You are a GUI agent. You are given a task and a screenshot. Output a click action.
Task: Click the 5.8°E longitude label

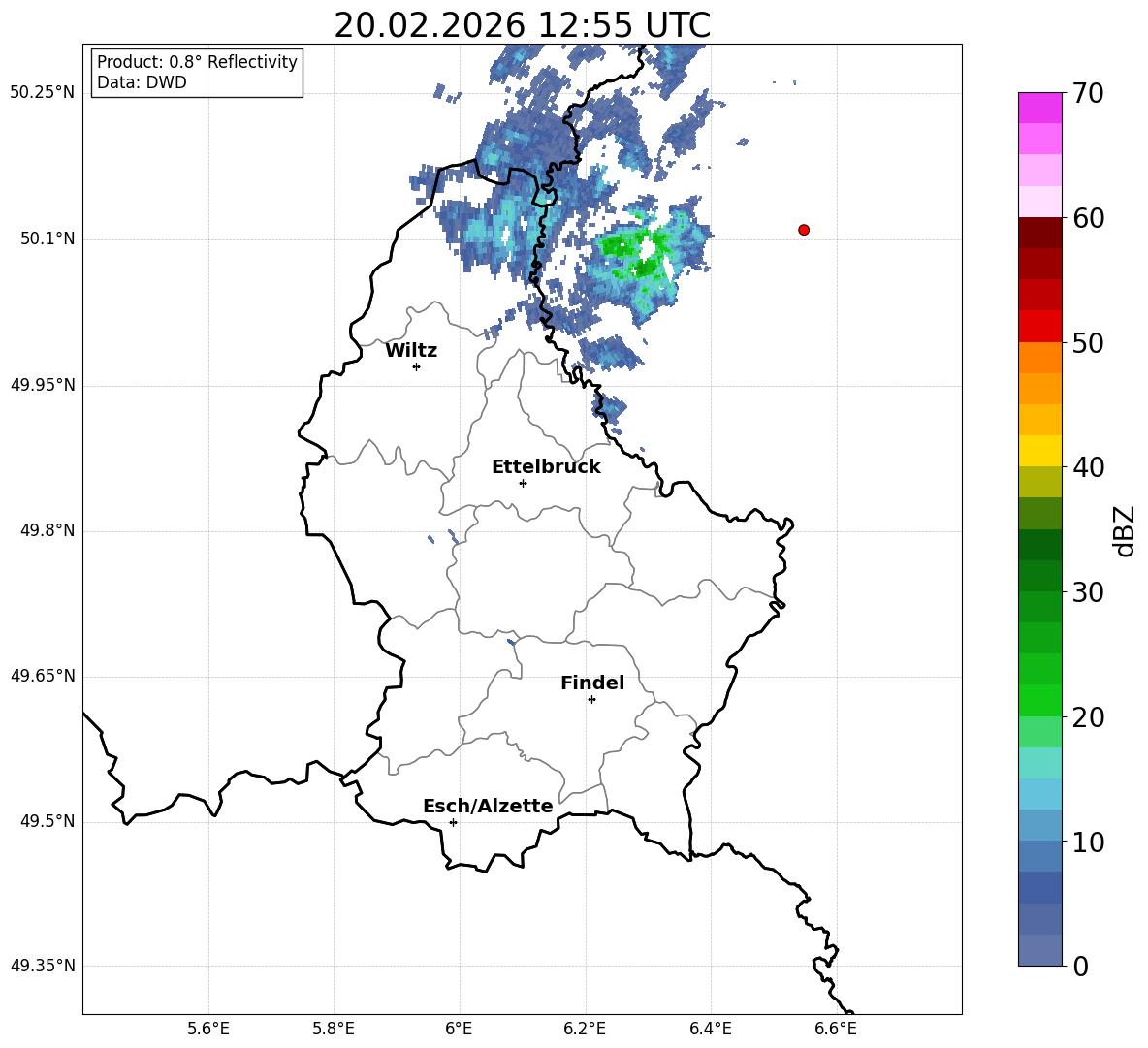[x=334, y=1029]
